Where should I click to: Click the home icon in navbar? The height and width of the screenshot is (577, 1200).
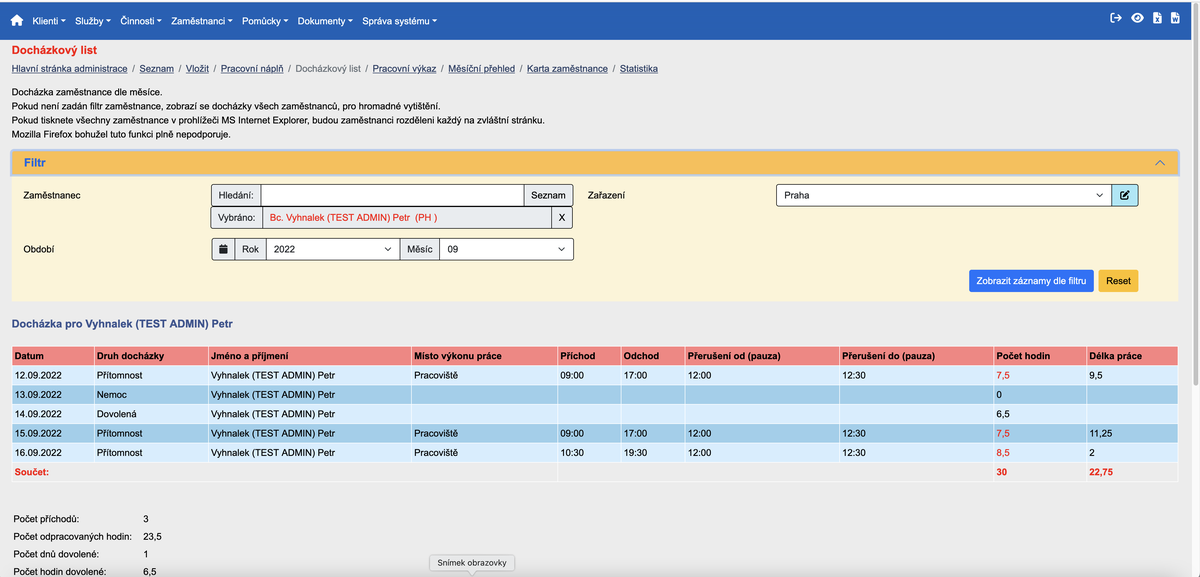16,20
